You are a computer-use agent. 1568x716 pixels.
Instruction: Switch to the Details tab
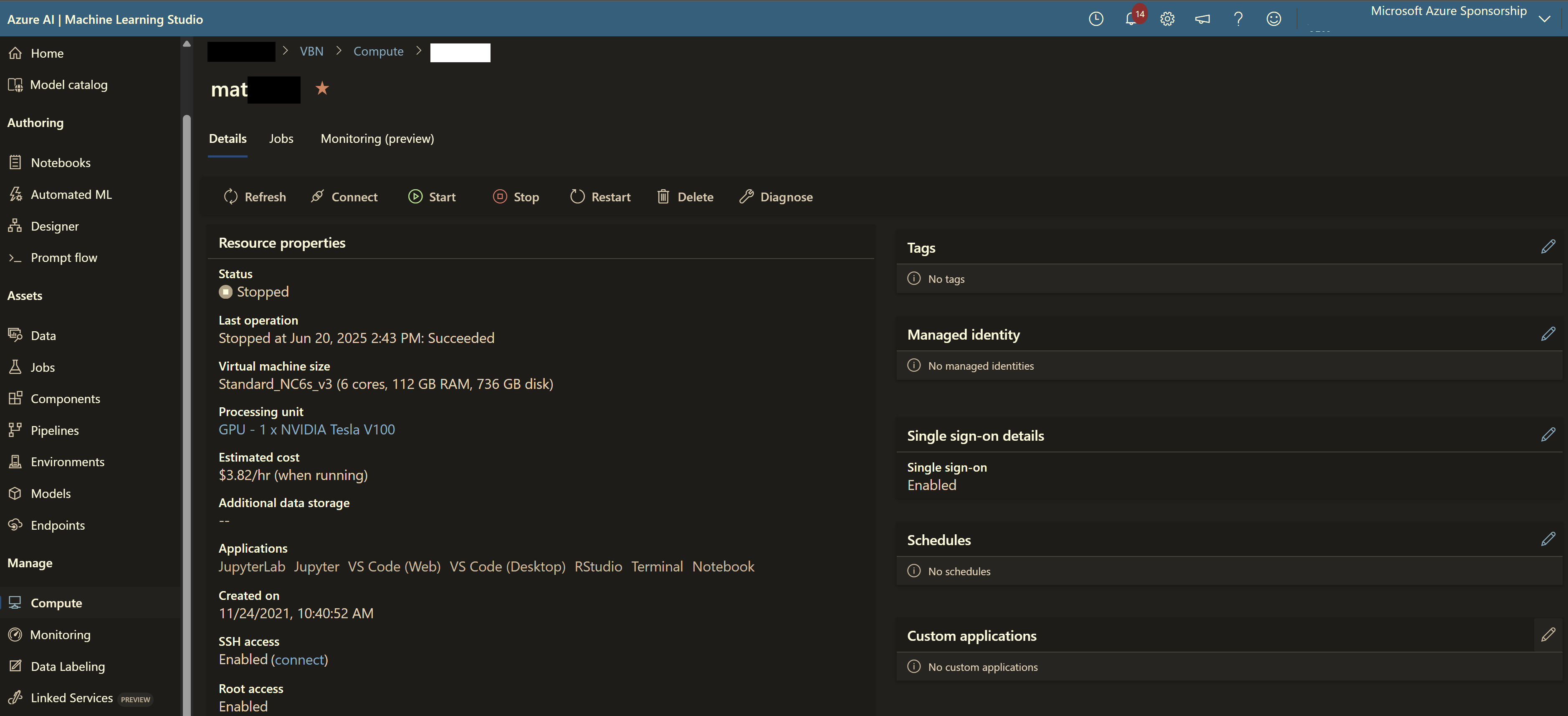coord(228,139)
